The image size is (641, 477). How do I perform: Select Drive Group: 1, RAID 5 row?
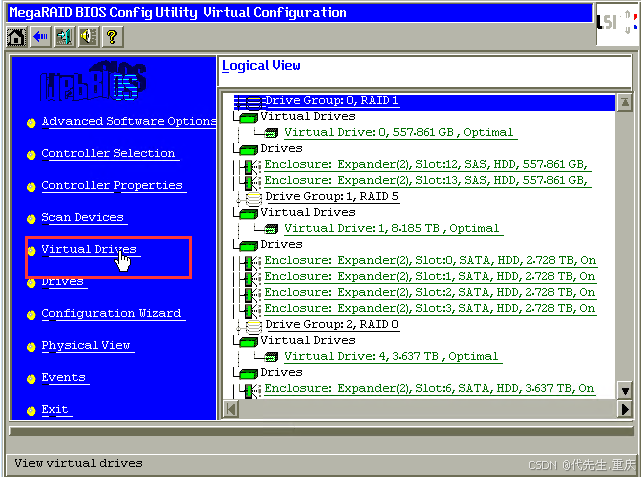pos(332,197)
